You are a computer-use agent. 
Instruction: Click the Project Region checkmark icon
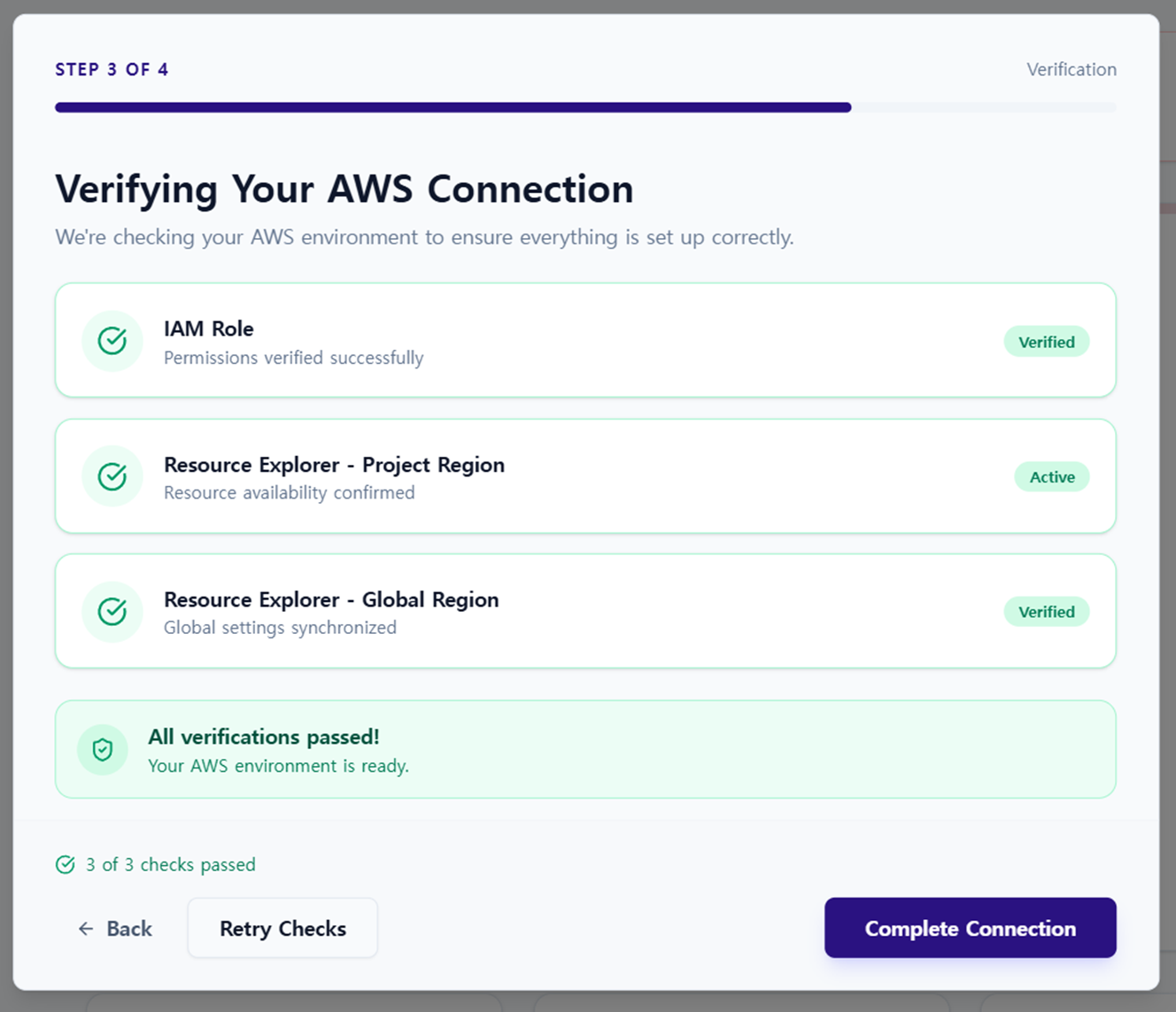click(x=112, y=476)
